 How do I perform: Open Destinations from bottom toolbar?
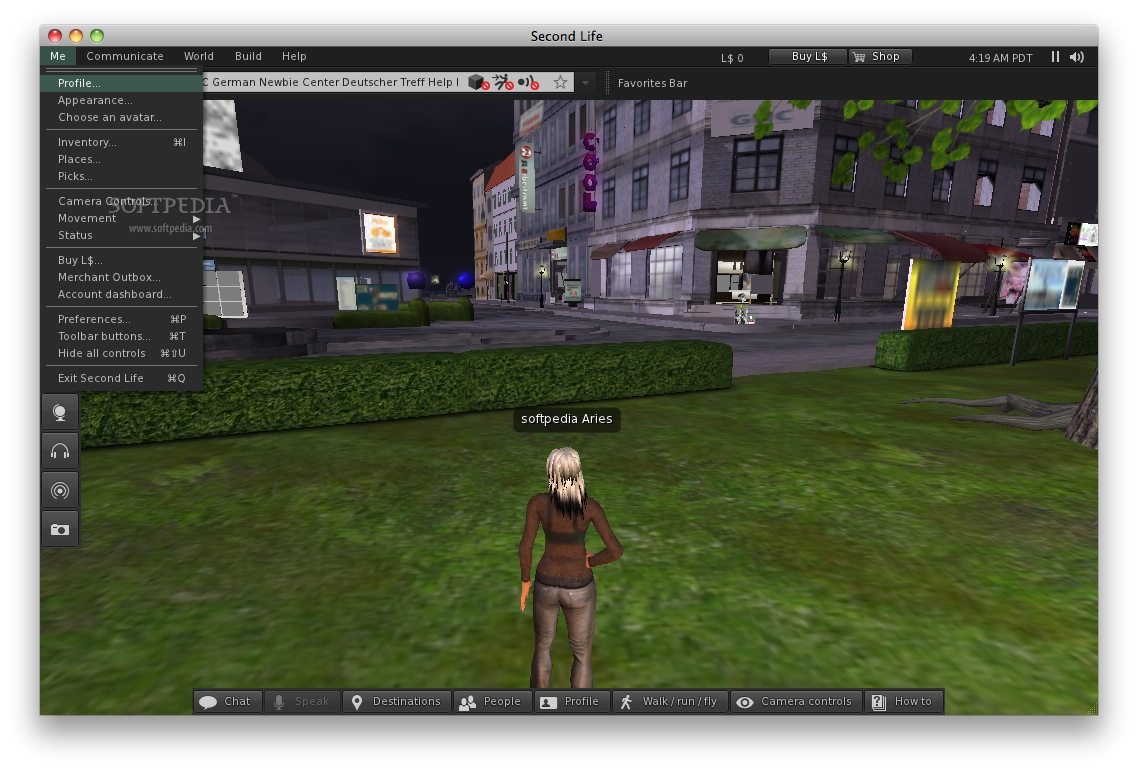(397, 702)
